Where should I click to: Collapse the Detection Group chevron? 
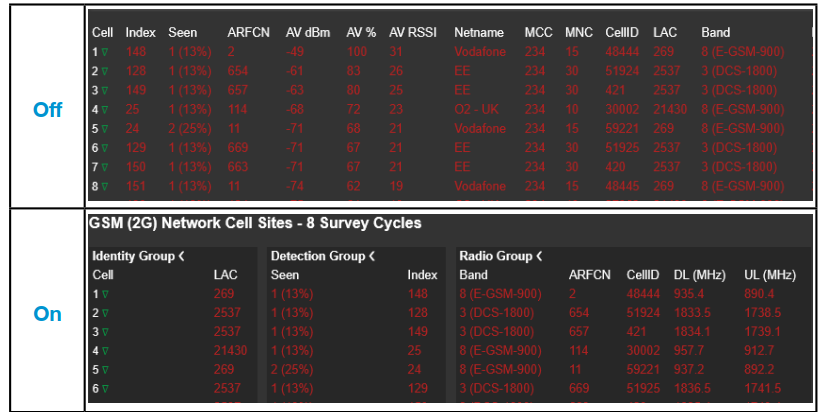point(372,256)
